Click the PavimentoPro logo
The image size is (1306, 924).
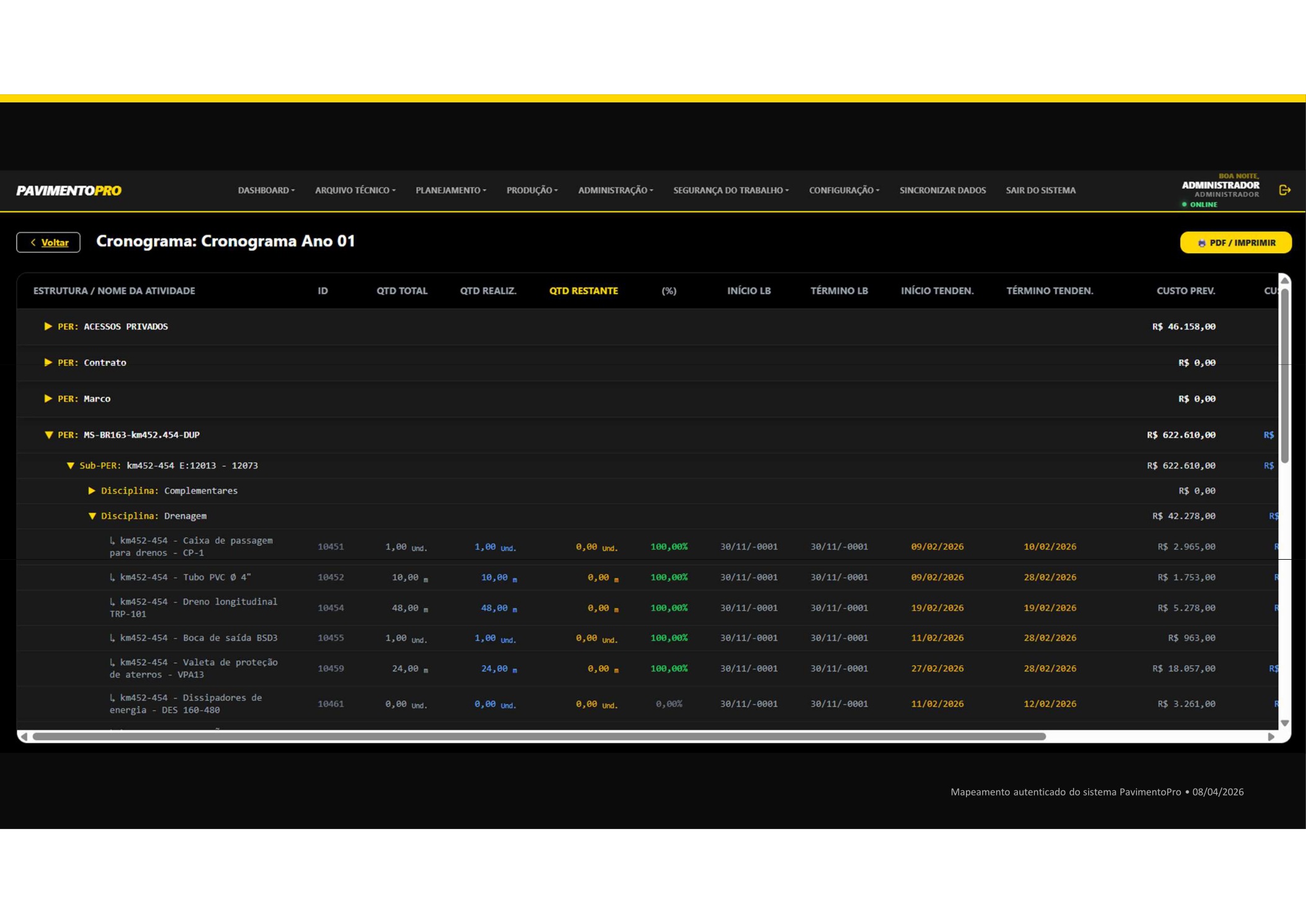(69, 191)
